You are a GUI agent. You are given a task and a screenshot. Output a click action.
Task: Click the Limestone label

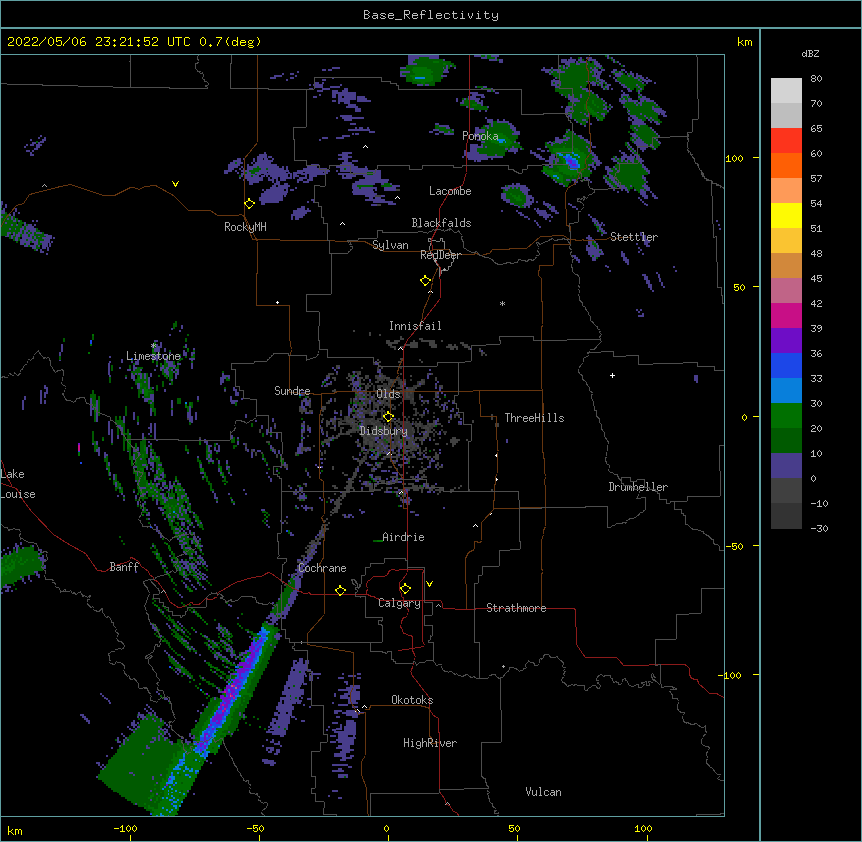[153, 356]
